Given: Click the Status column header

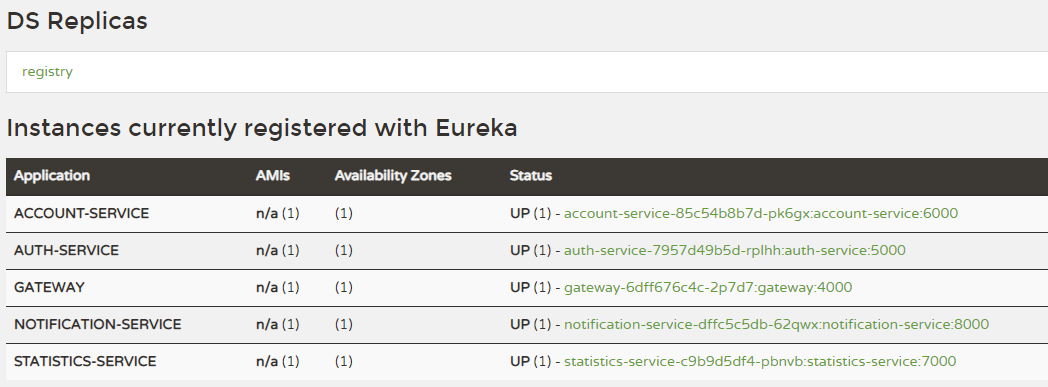Looking at the screenshot, I should [531, 176].
